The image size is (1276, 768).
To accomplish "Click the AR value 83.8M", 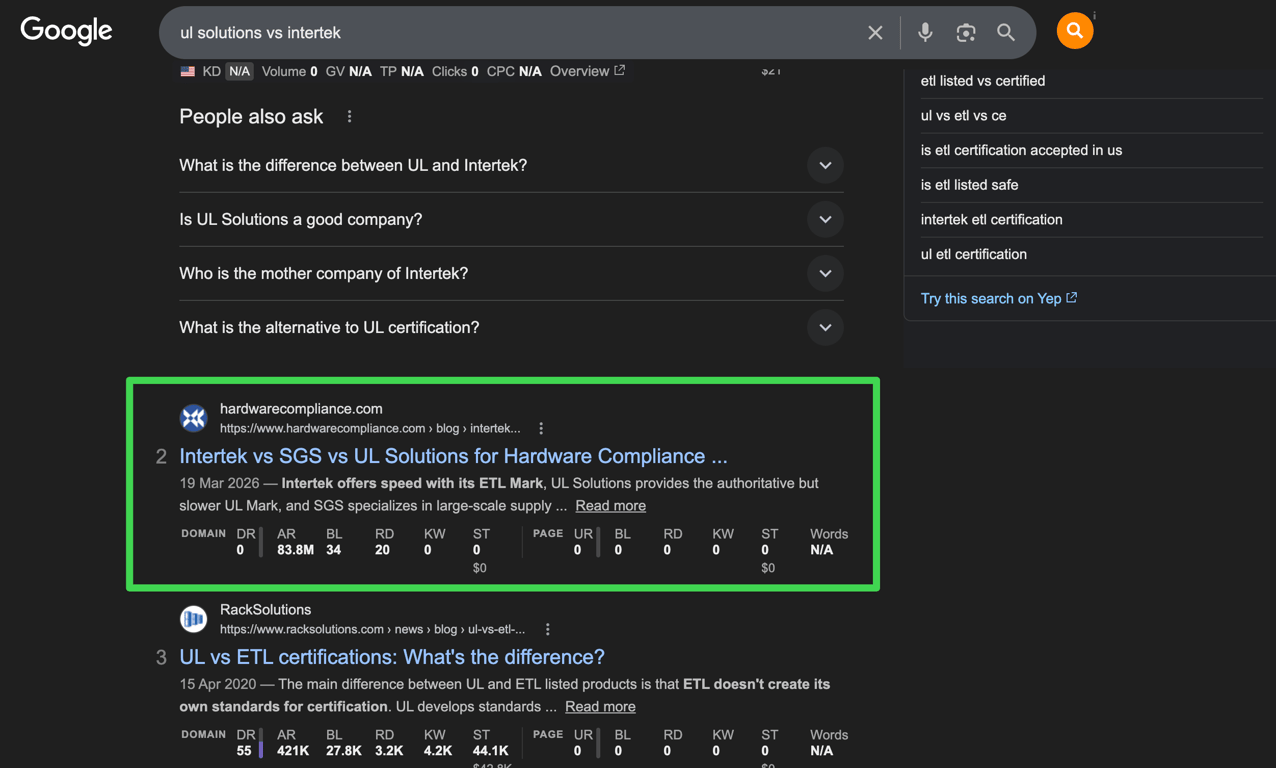I will pos(295,550).
